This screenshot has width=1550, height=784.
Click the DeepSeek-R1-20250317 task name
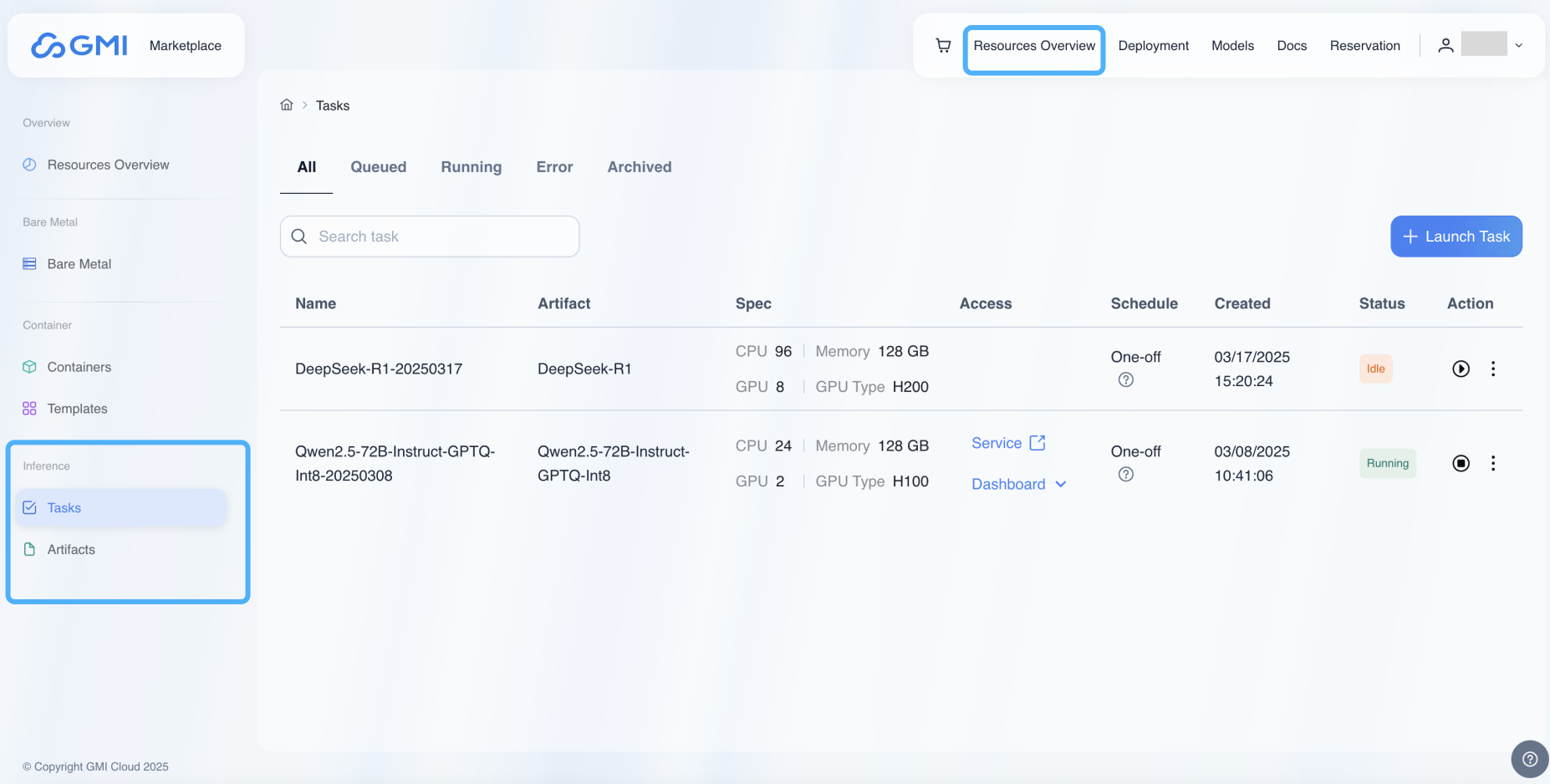pos(379,369)
